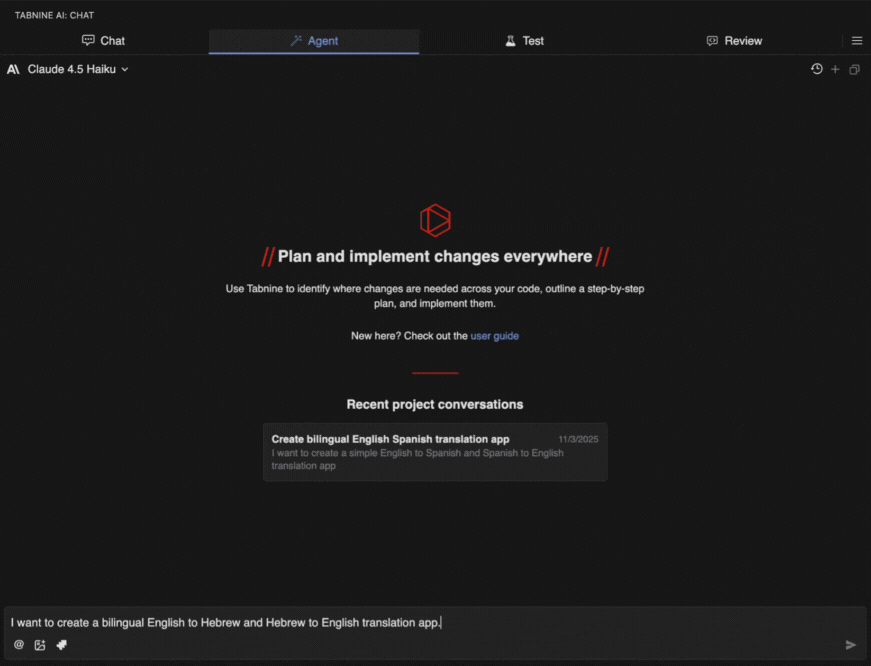Click the Anthropic logo beside model name
Image resolution: width=871 pixels, height=666 pixels.
(14, 69)
